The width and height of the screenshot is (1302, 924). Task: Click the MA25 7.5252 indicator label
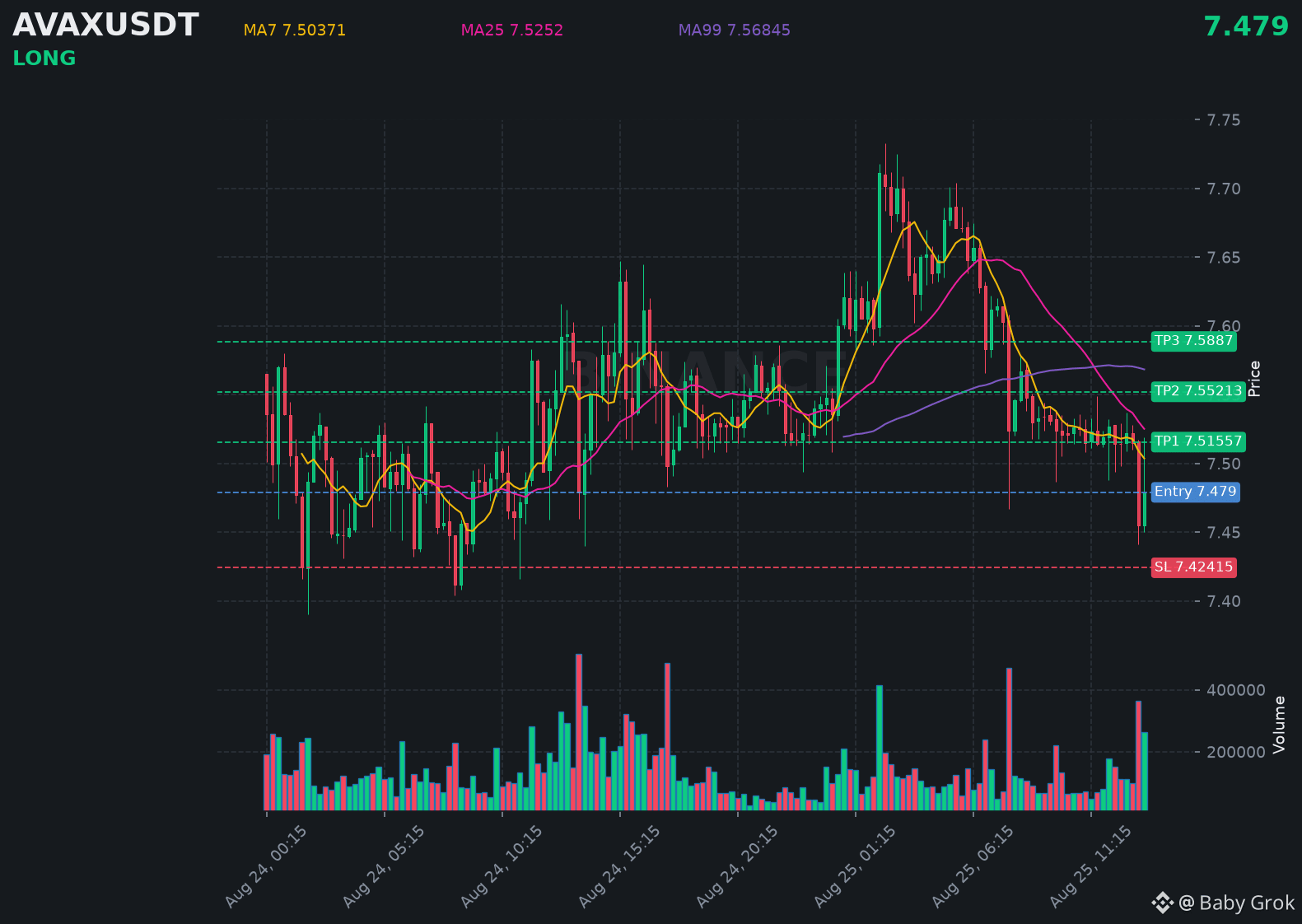click(x=512, y=30)
